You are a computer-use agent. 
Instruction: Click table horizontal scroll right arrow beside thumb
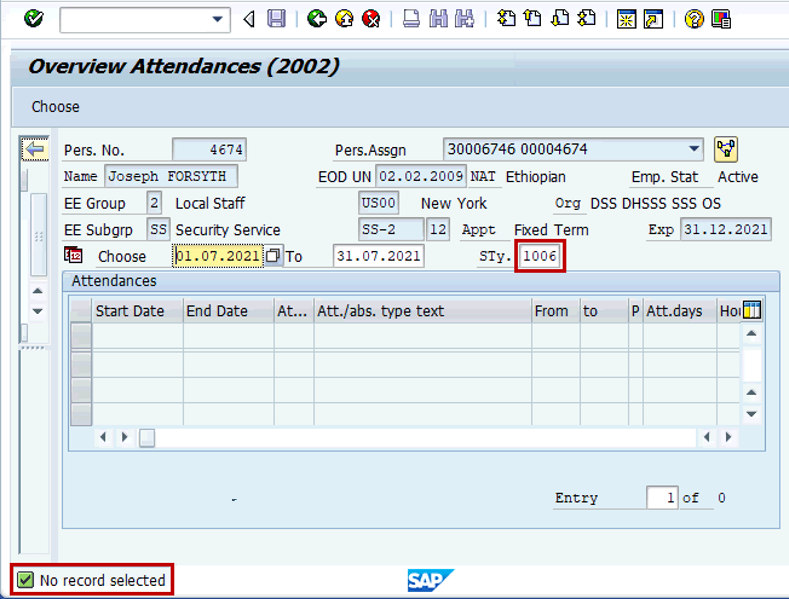click(x=125, y=437)
